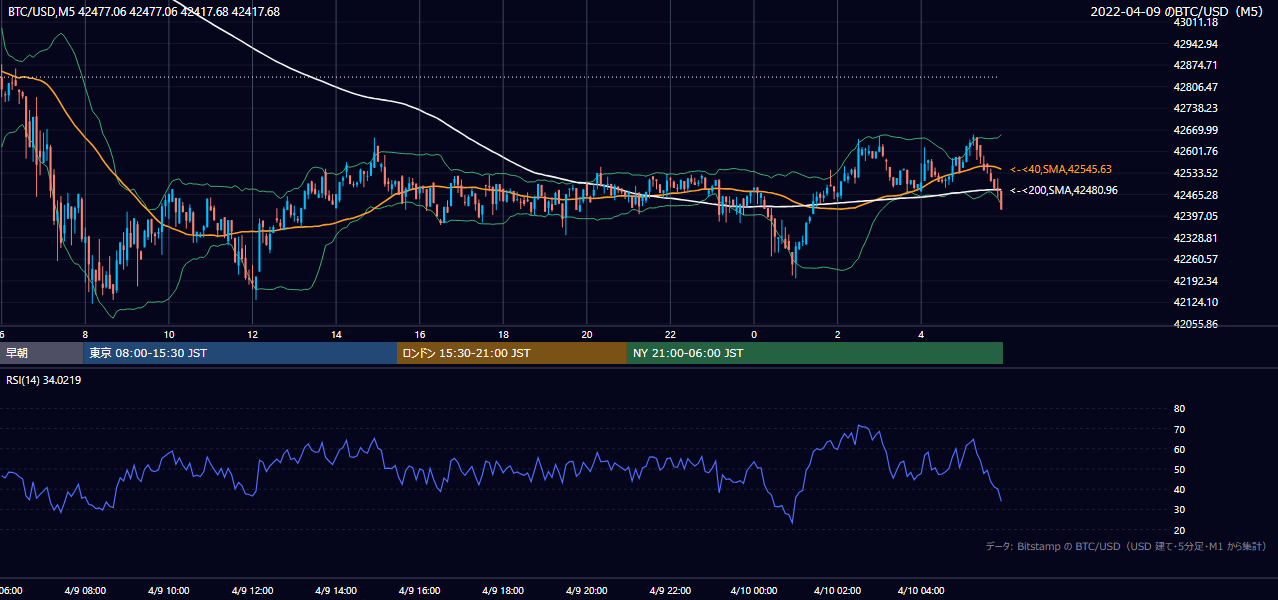
Task: Click hour tick 0 below price chart
Action: tap(755, 335)
